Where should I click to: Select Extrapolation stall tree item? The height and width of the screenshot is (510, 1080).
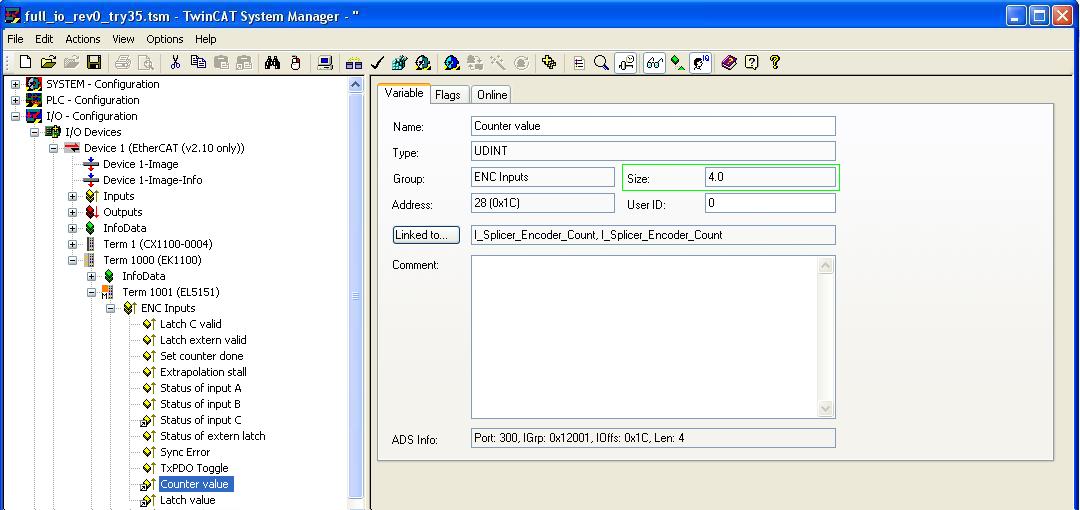203,372
